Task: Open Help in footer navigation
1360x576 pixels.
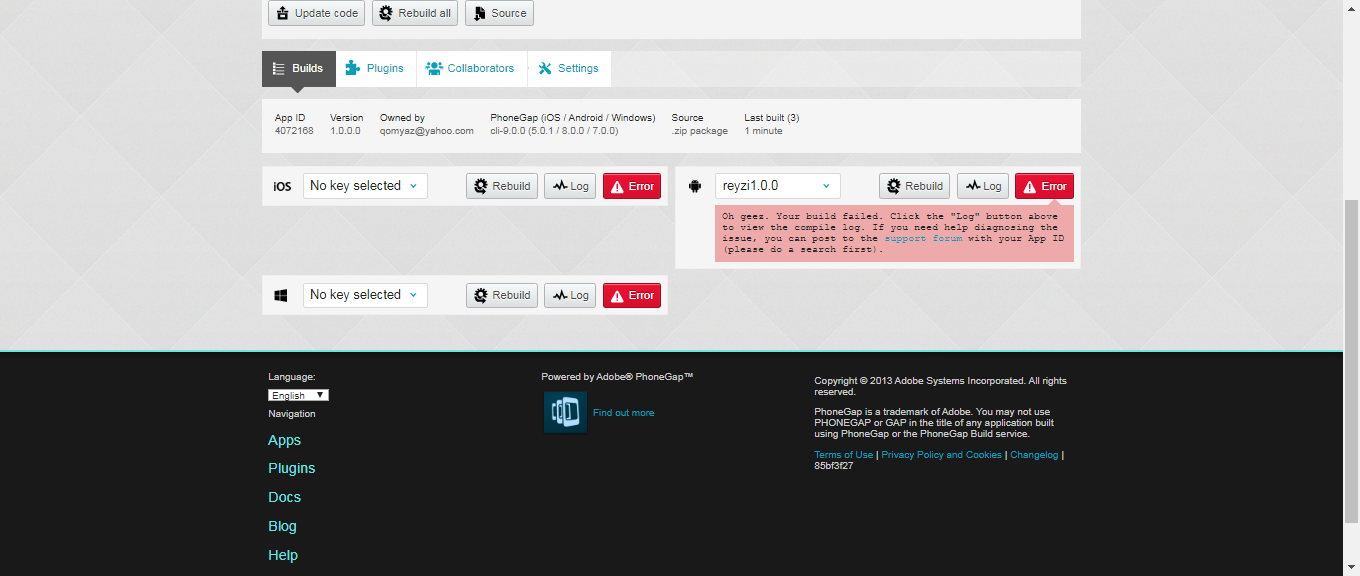Action: 283,555
